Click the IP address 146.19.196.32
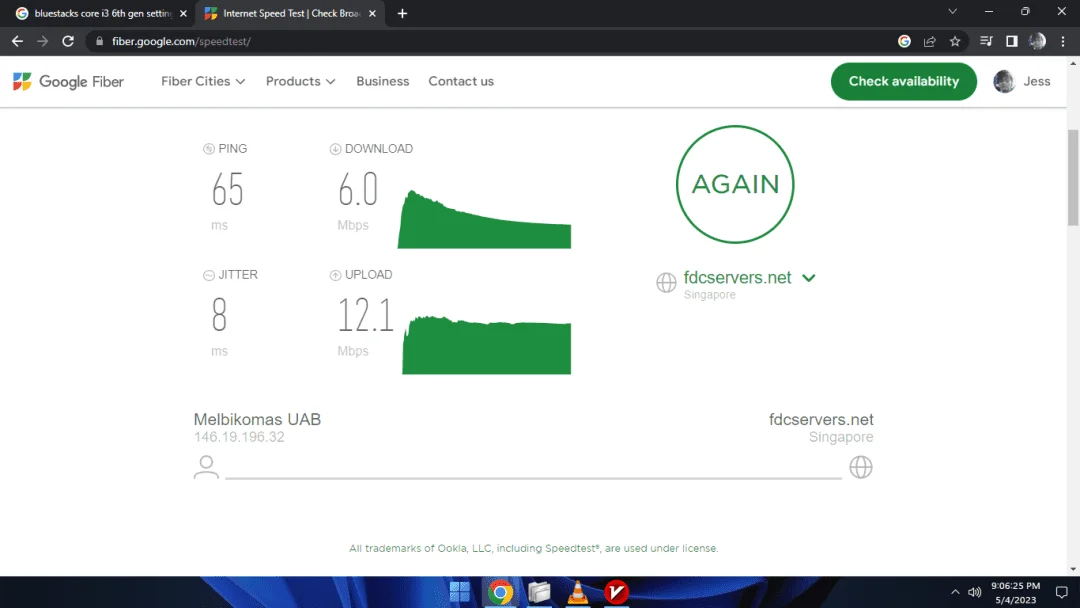 [x=239, y=437]
